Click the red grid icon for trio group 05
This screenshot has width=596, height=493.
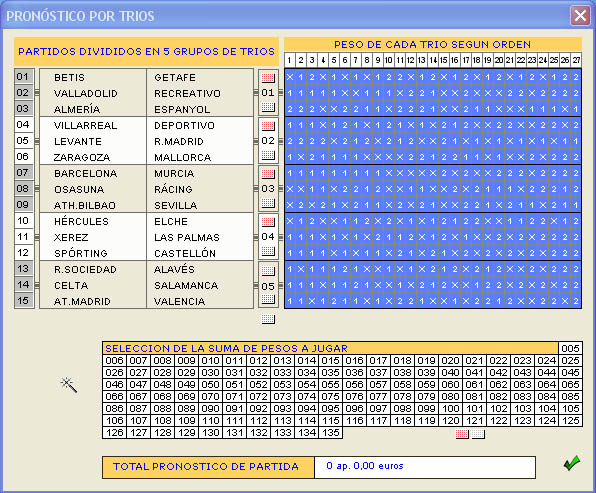(x=268, y=271)
